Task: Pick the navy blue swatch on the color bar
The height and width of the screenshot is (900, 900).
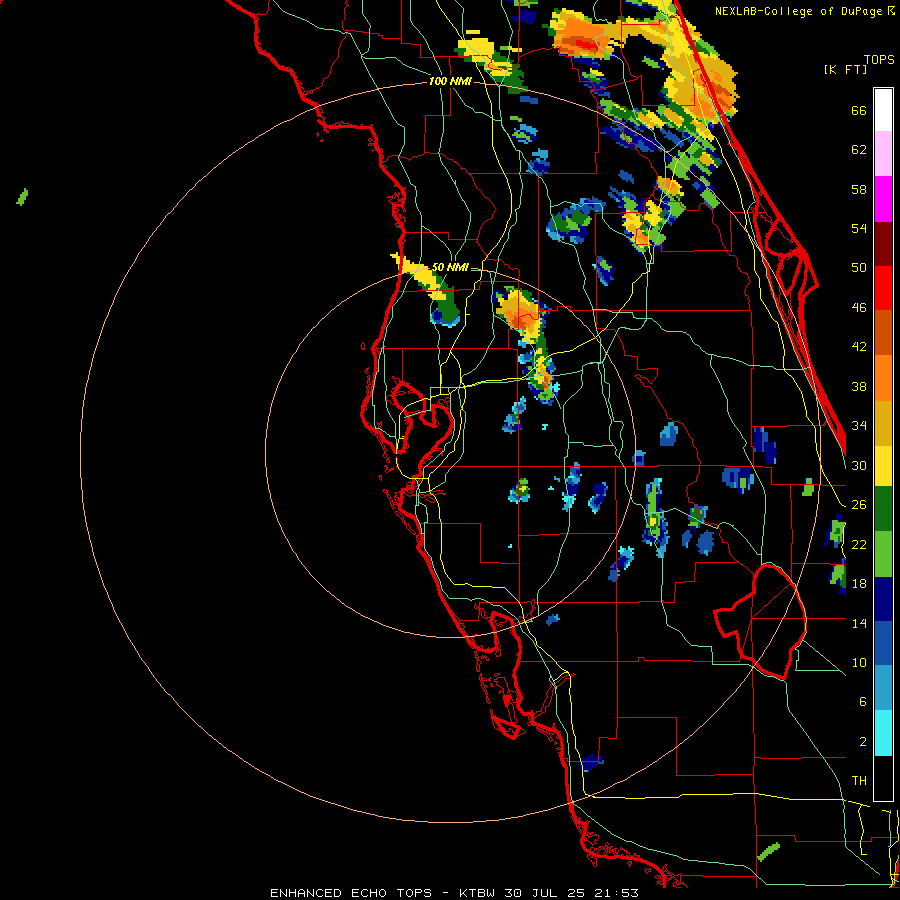Action: [x=883, y=599]
